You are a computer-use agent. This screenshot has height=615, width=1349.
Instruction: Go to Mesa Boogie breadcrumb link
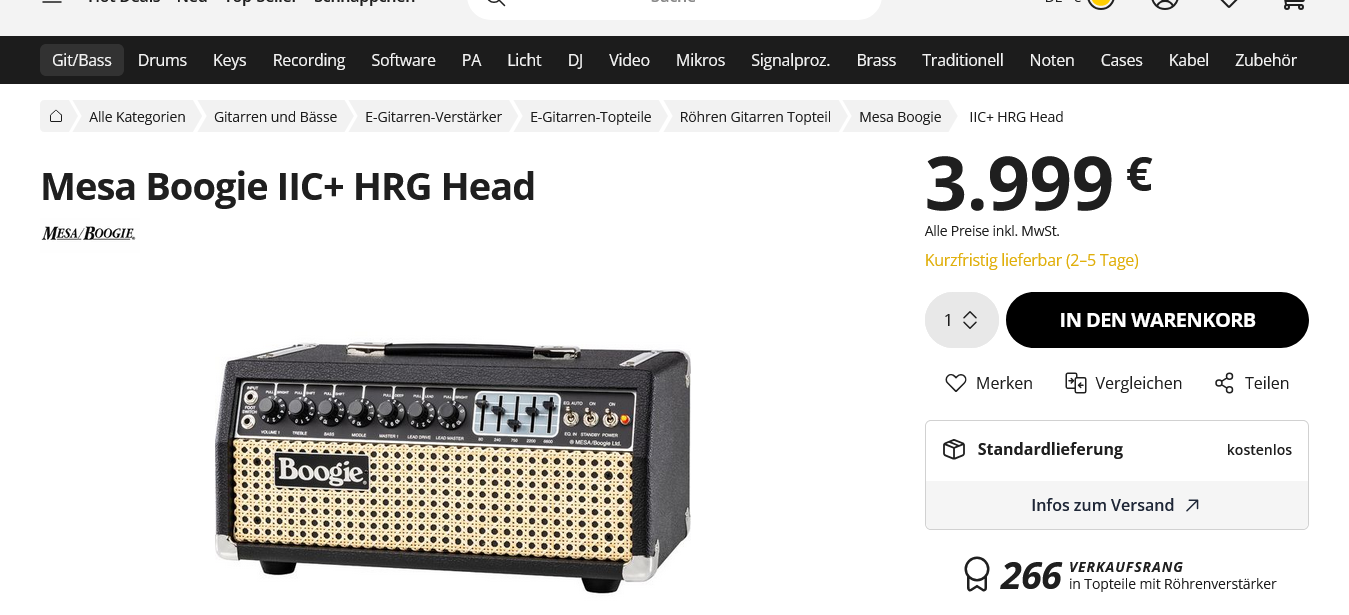click(900, 117)
